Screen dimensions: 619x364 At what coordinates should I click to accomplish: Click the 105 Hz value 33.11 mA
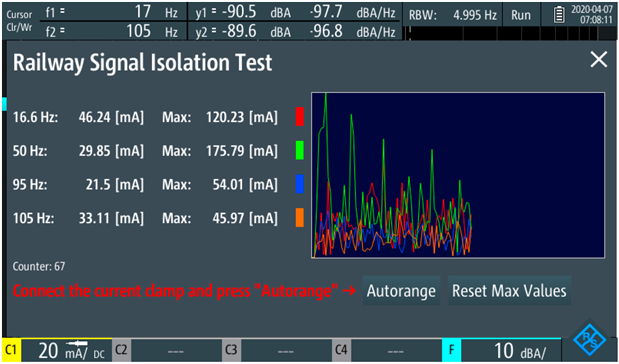click(x=111, y=218)
